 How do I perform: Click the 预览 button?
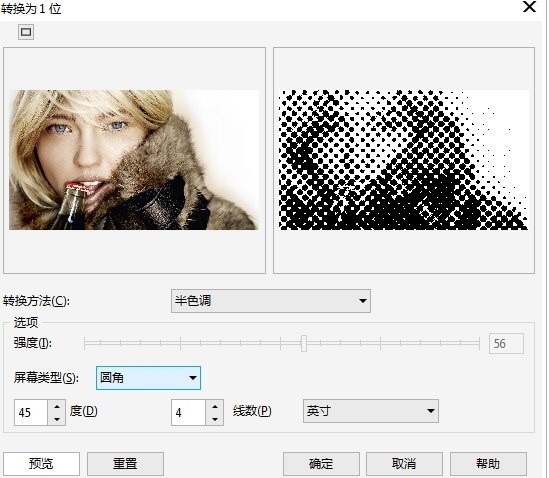click(41, 464)
